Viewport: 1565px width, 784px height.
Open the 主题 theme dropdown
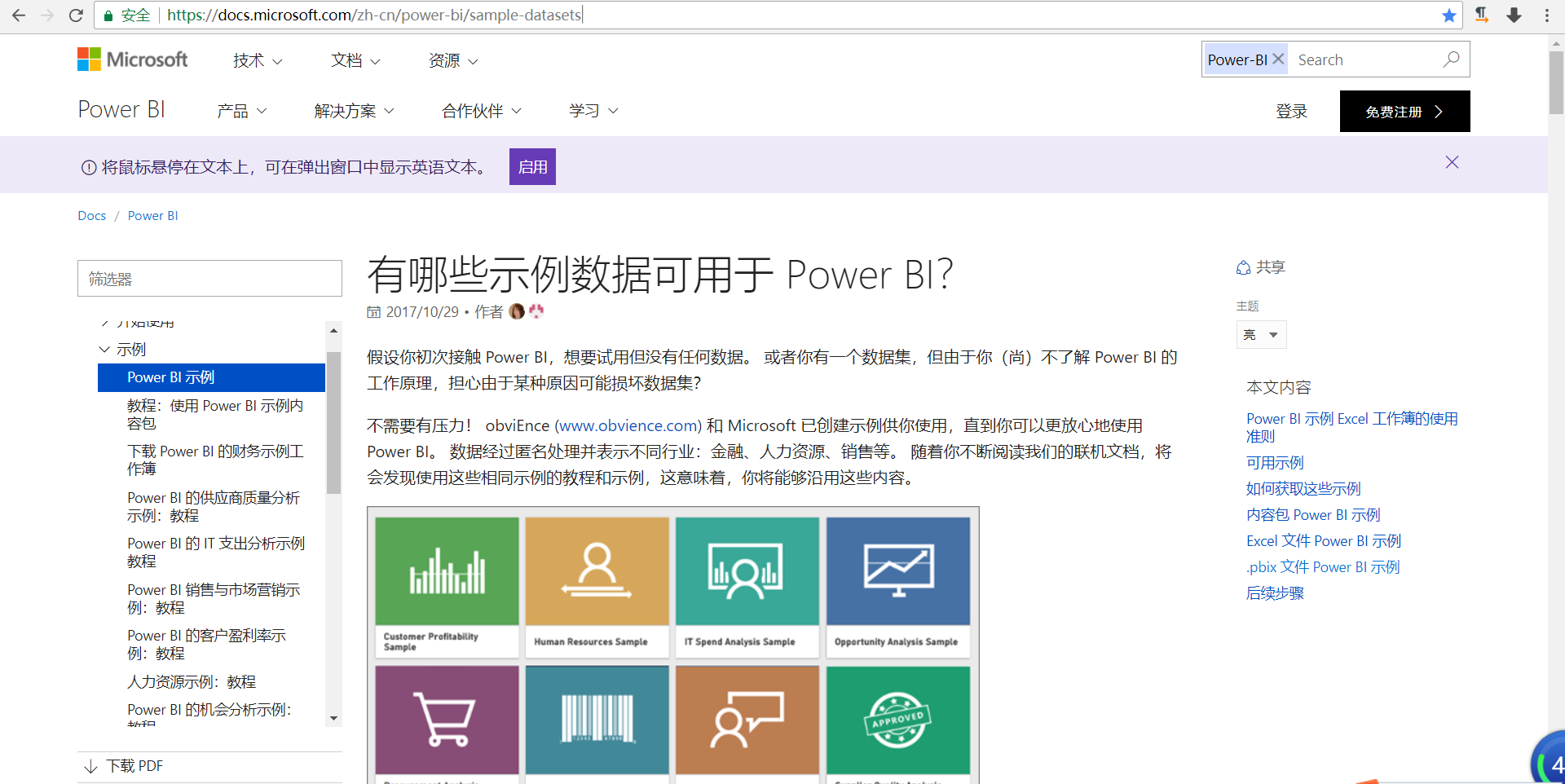[x=1261, y=335]
